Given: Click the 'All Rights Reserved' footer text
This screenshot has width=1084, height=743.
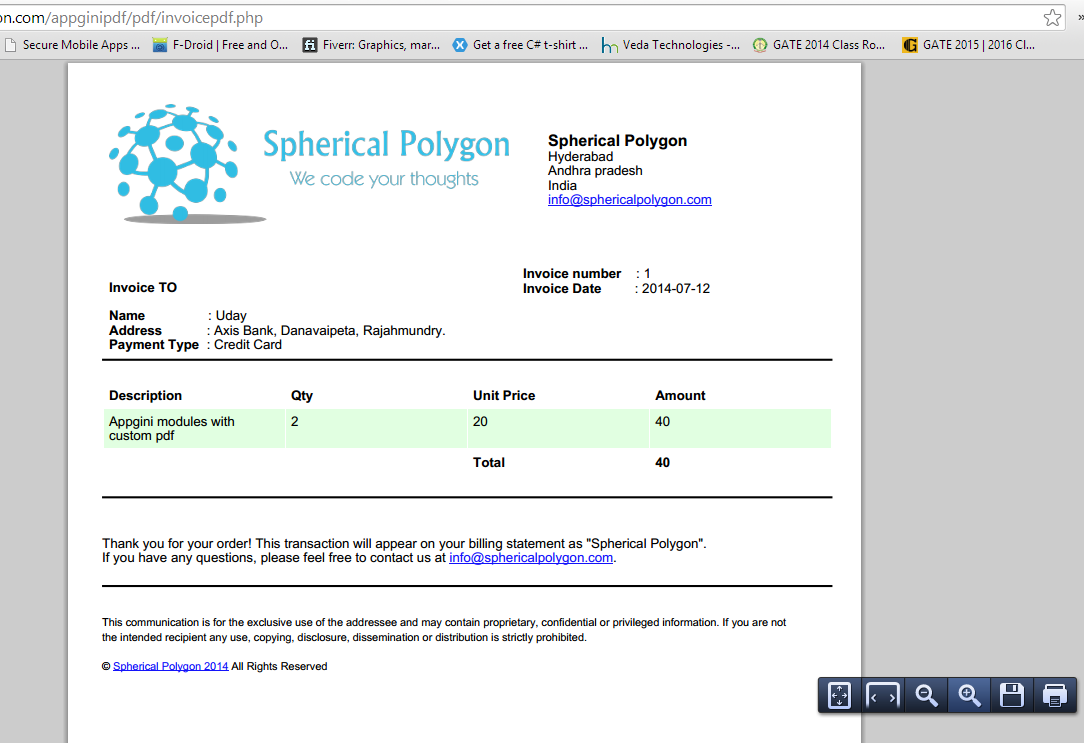Looking at the screenshot, I should pyautogui.click(x=279, y=666).
